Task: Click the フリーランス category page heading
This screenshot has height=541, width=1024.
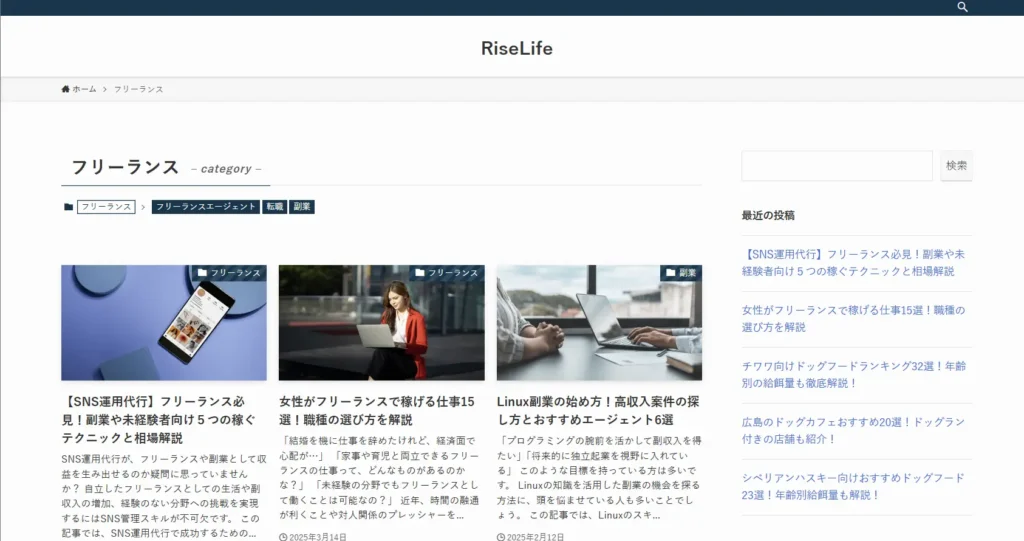Action: (x=125, y=167)
